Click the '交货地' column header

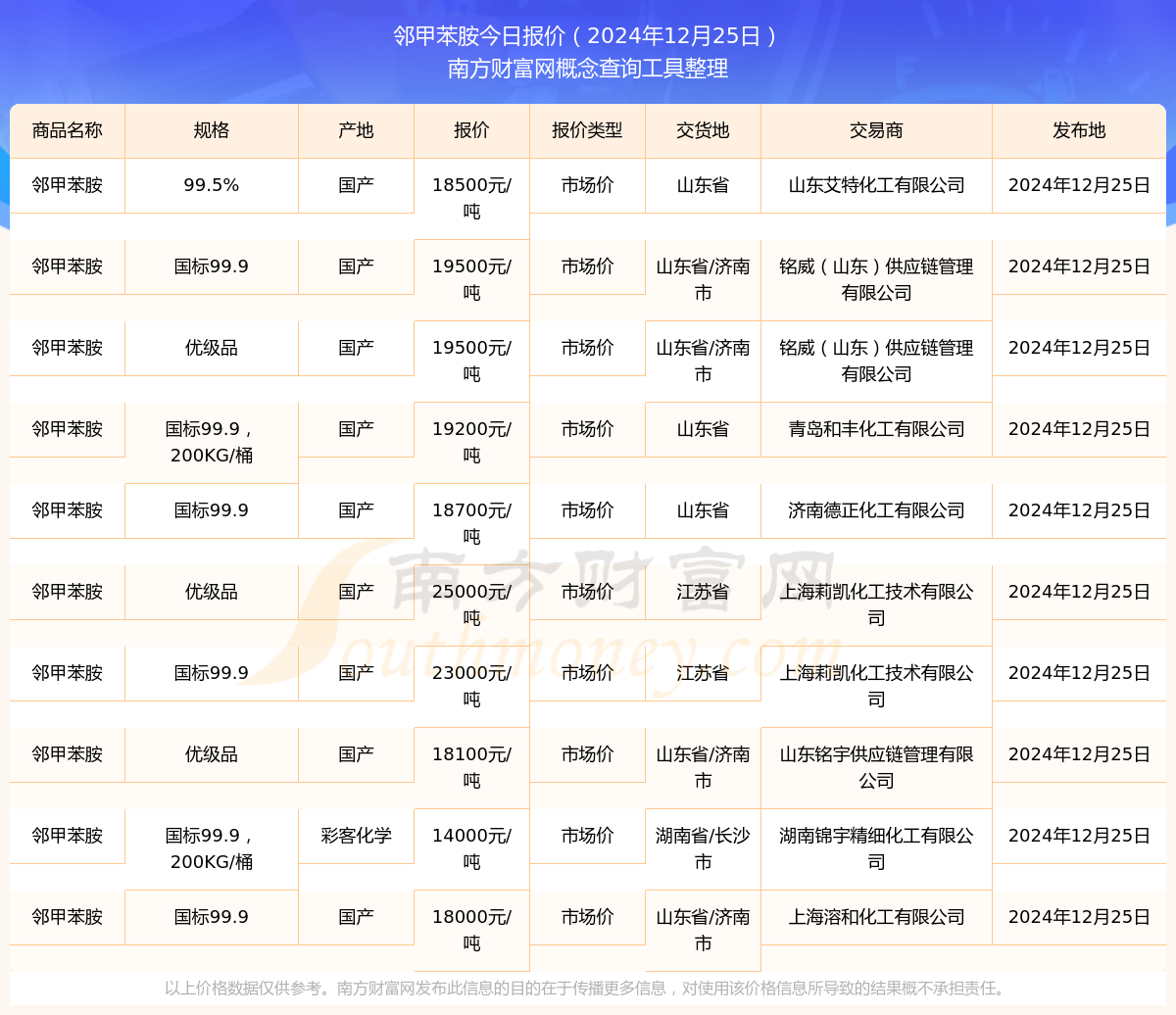point(703,130)
